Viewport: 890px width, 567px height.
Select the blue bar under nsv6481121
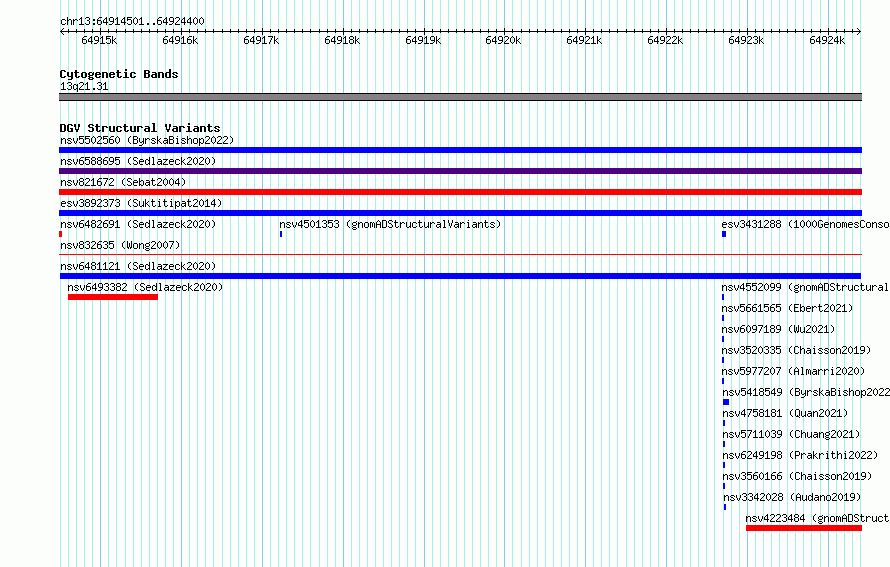[460, 276]
